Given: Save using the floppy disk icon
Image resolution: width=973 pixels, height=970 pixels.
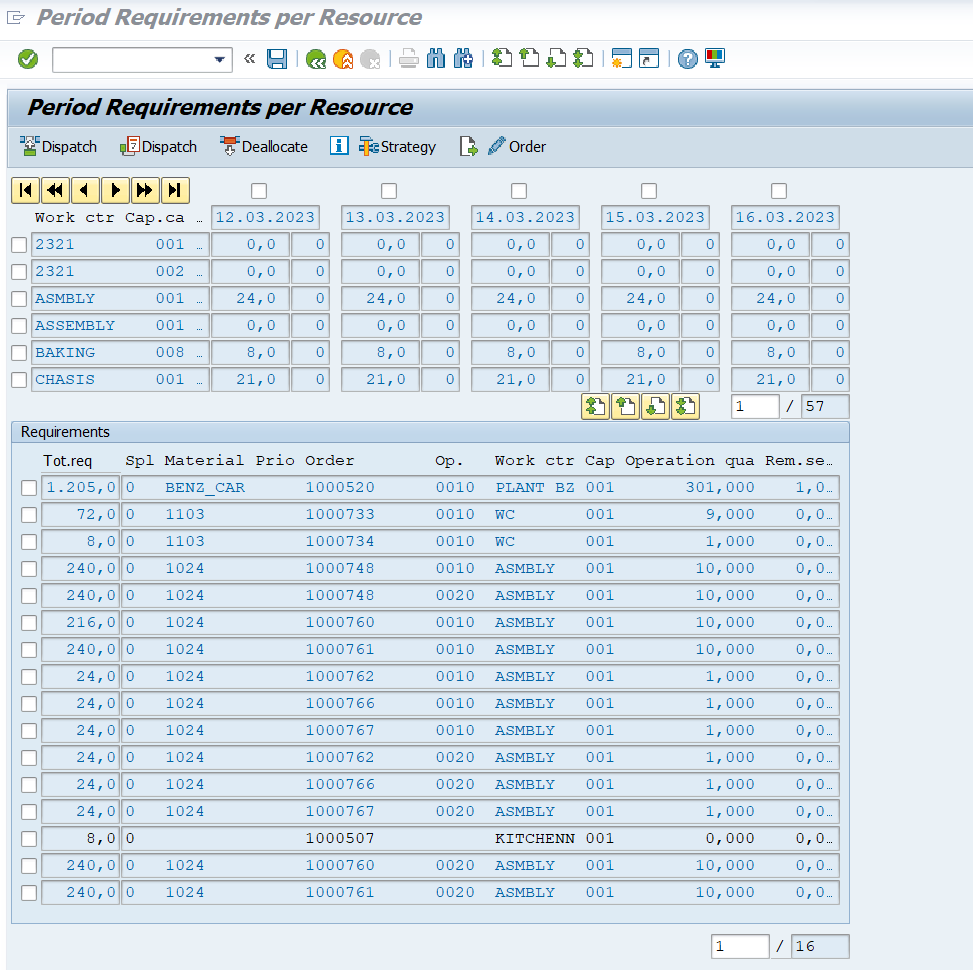Looking at the screenshot, I should coord(277,59).
